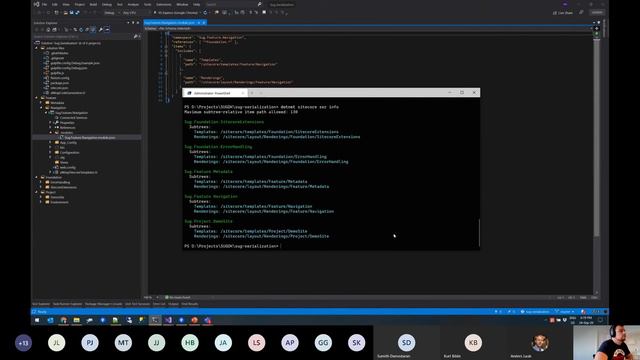Click the master branch indicator in status bar

click(x=564, y=312)
